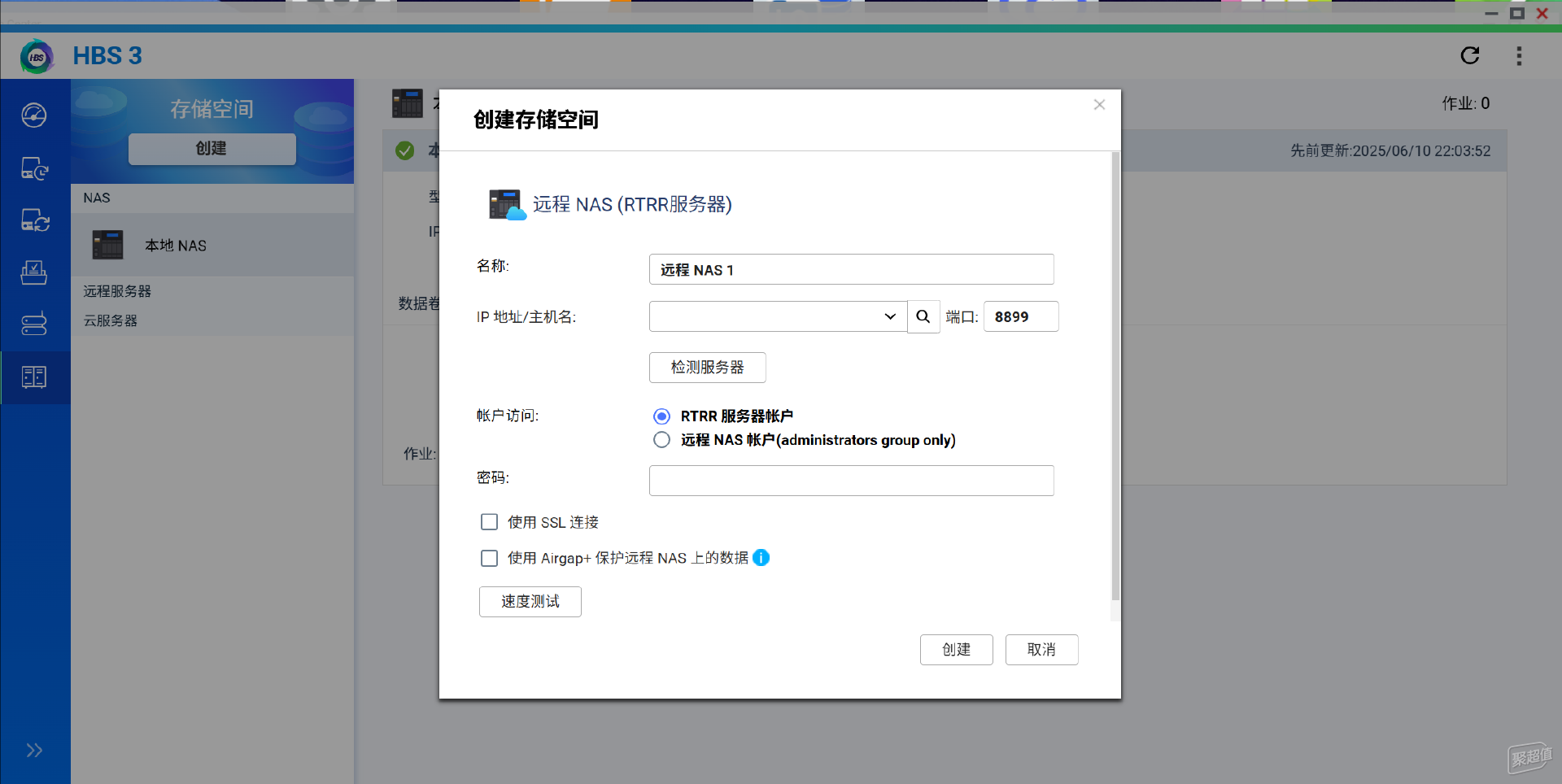Enable Airgap+ protection checkbox
Image resolution: width=1562 pixels, height=784 pixels.
point(489,558)
